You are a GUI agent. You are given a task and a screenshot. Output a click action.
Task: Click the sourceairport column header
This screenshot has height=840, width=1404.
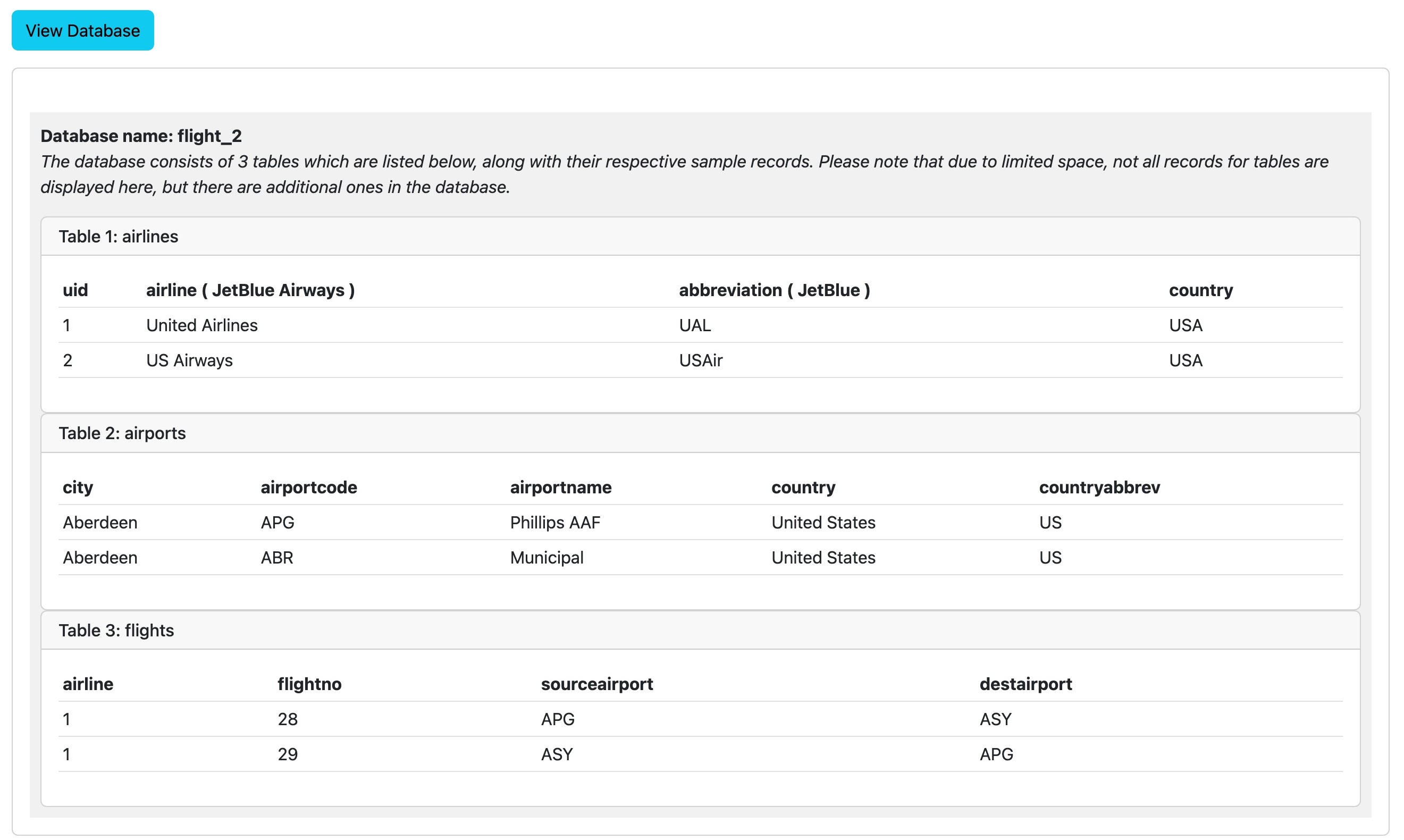coord(596,684)
